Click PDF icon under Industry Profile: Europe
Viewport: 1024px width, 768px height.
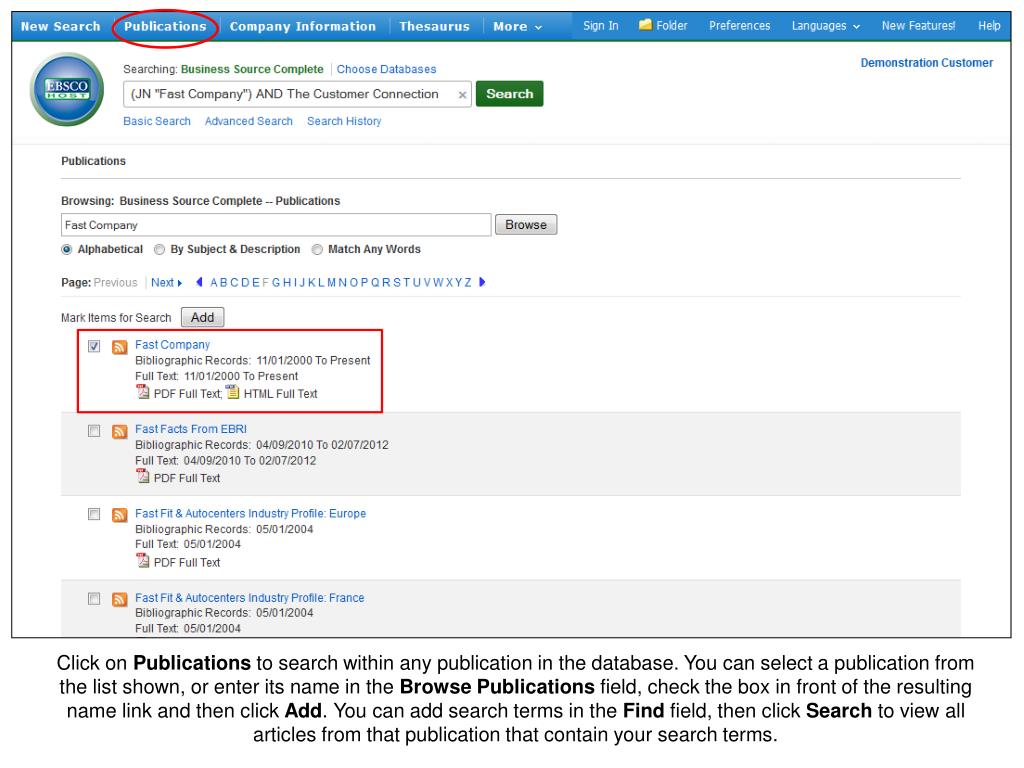[x=142, y=560]
